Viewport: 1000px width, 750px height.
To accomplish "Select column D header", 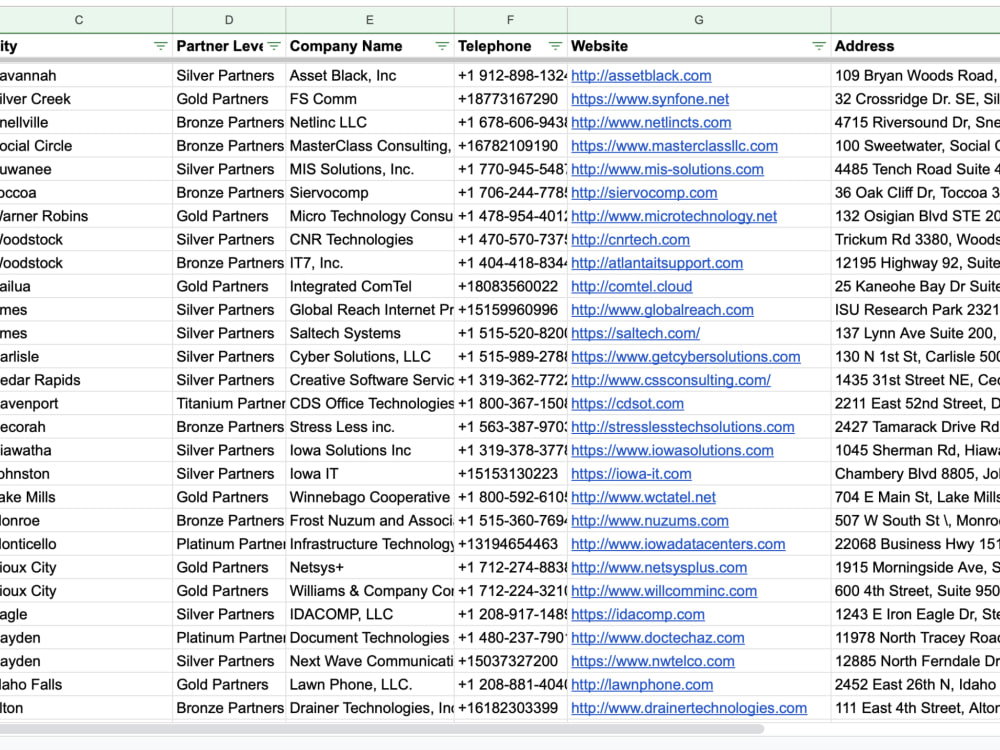I will (229, 20).
